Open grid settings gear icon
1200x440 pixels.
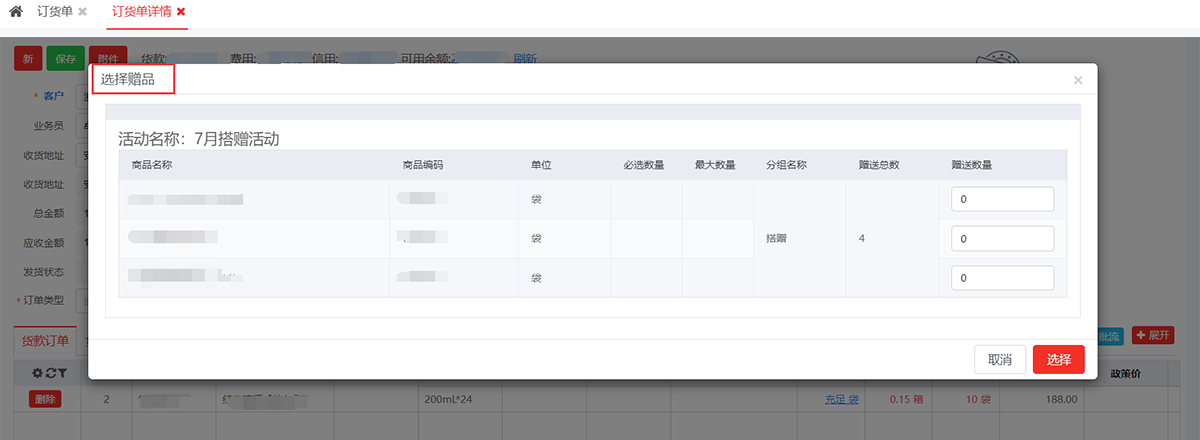pyautogui.click(x=38, y=373)
